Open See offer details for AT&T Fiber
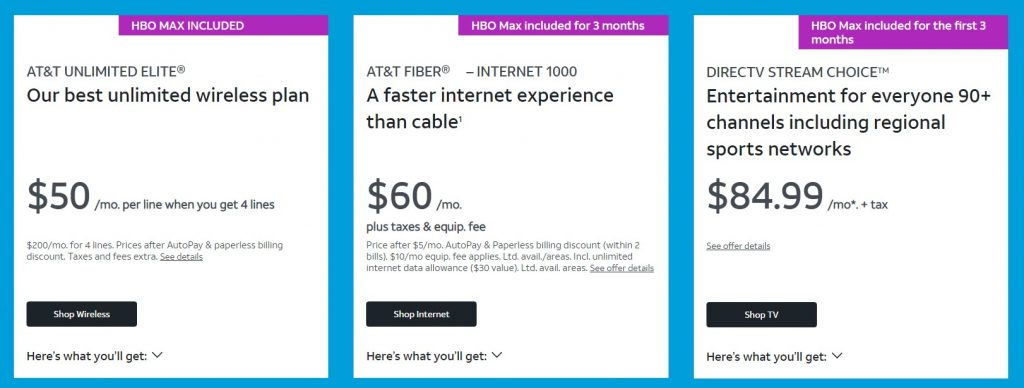Image resolution: width=1024 pixels, height=388 pixels. (622, 268)
